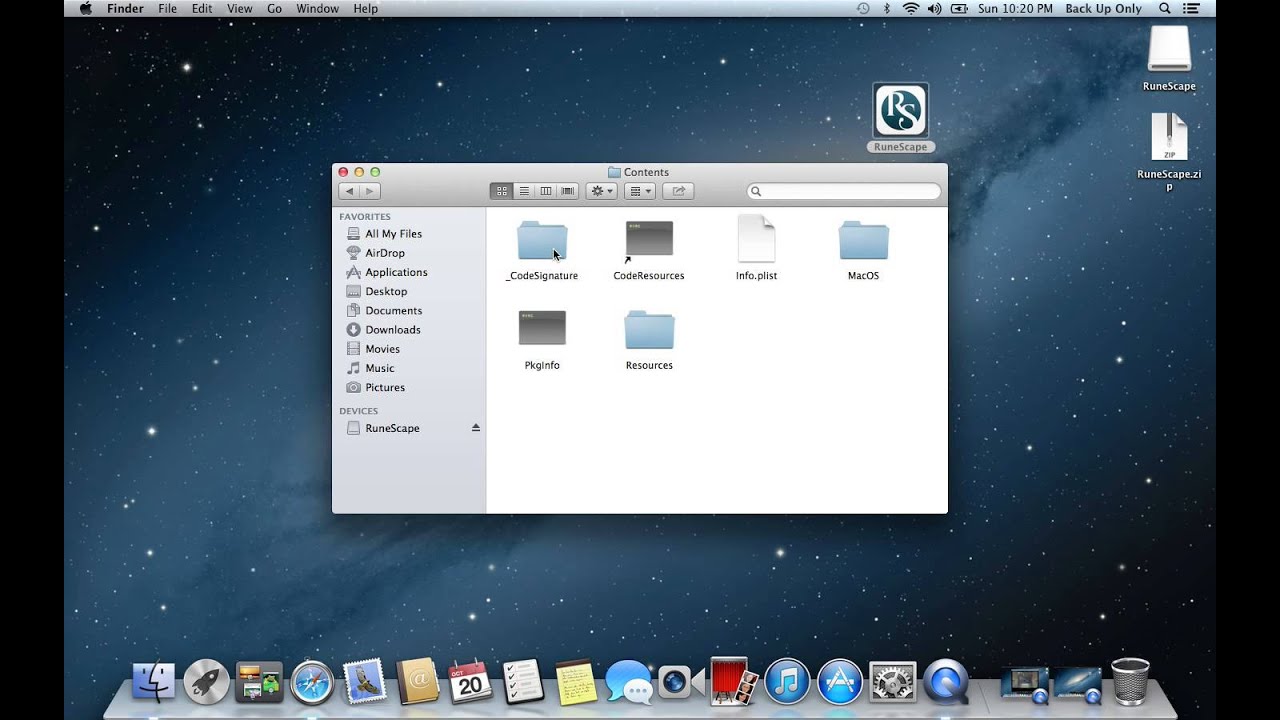1280x720 pixels.
Task: Open the Resources folder
Action: pos(649,329)
